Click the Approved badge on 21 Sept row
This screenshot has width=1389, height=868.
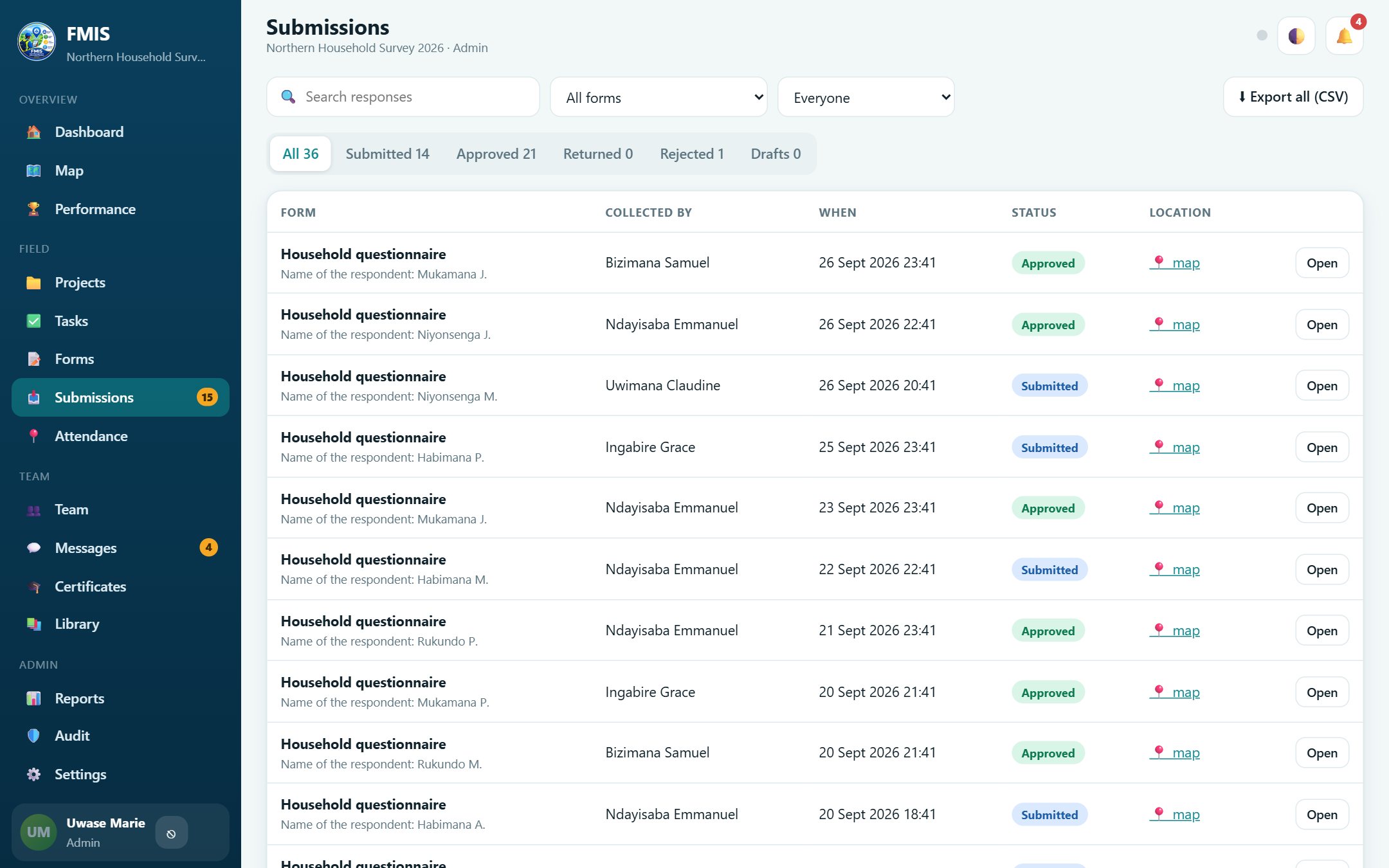click(x=1048, y=631)
